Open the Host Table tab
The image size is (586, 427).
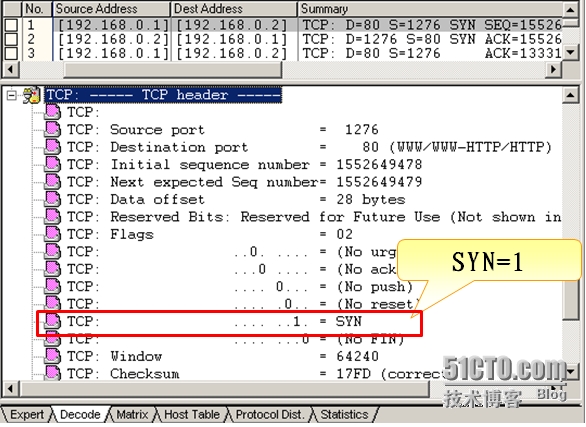[192, 415]
